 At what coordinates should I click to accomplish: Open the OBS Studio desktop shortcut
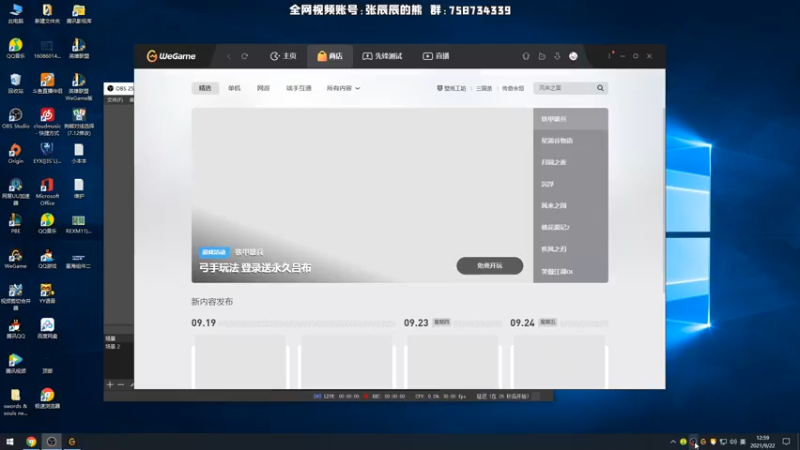pyautogui.click(x=15, y=118)
